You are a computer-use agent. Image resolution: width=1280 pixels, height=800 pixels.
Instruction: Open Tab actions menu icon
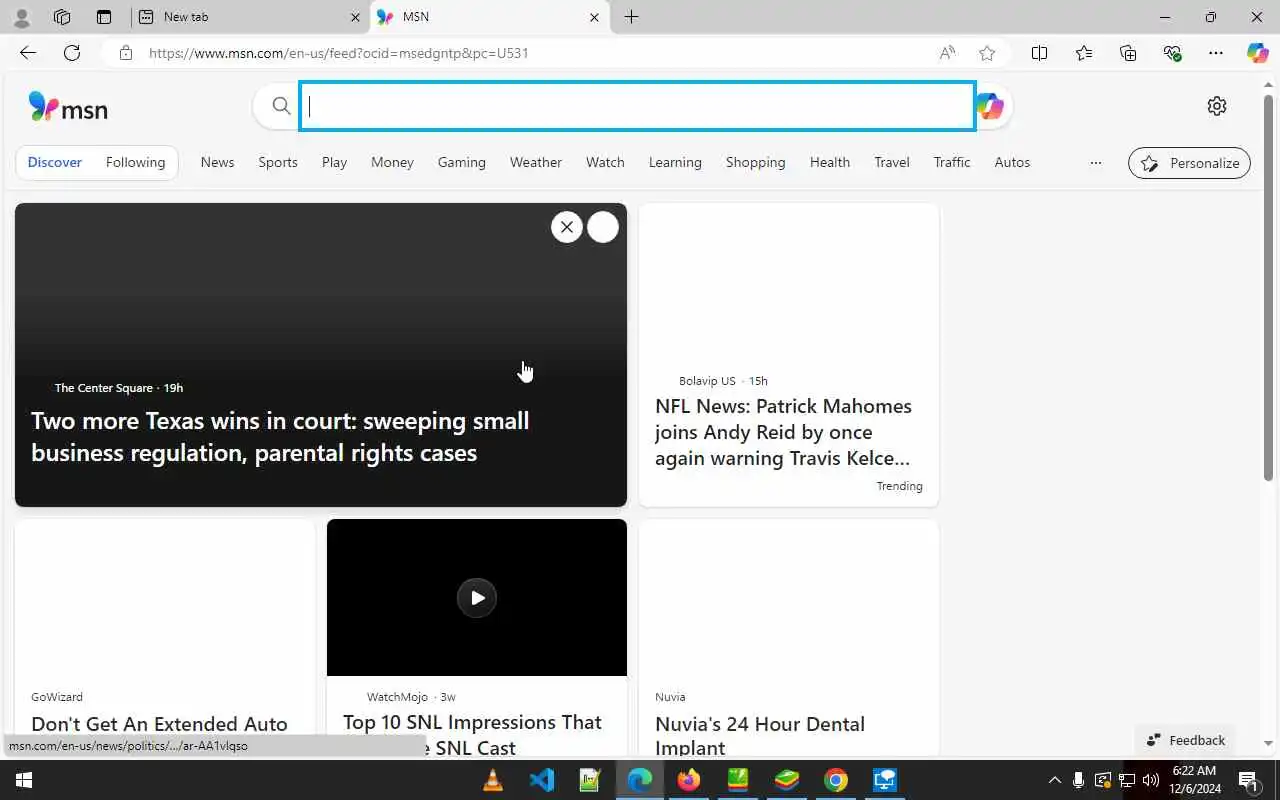pos(104,17)
